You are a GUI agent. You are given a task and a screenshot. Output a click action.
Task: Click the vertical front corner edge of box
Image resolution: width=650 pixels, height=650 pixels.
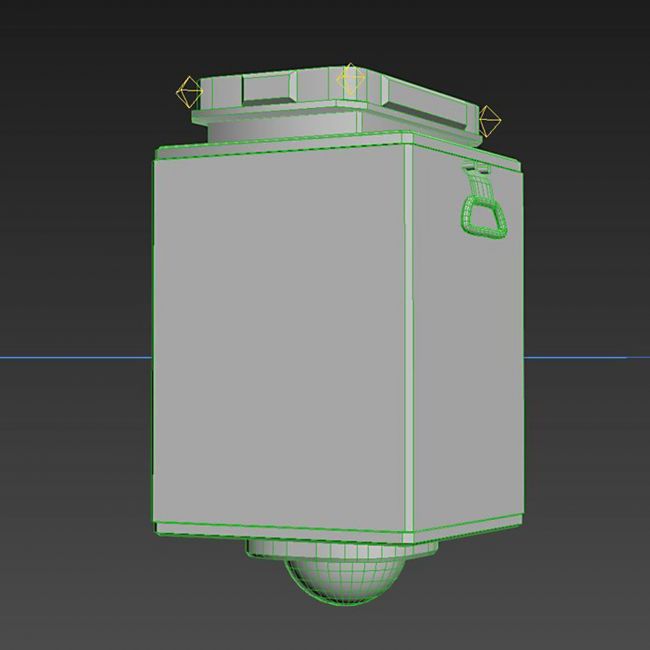click(x=409, y=340)
